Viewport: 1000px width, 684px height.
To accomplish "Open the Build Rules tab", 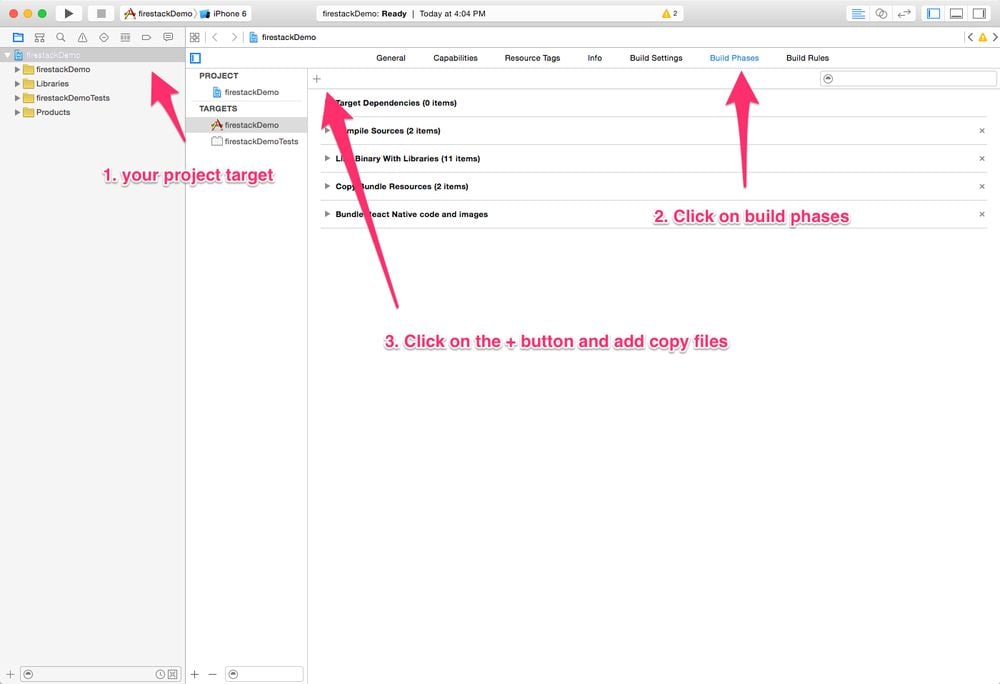I will click(x=807, y=58).
